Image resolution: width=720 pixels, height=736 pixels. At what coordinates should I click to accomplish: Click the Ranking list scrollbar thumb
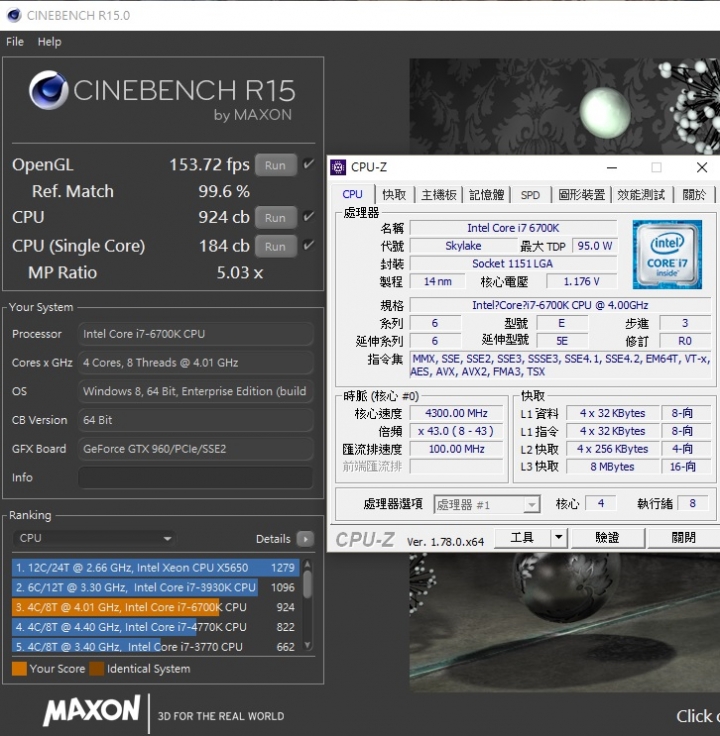pyautogui.click(x=307, y=583)
